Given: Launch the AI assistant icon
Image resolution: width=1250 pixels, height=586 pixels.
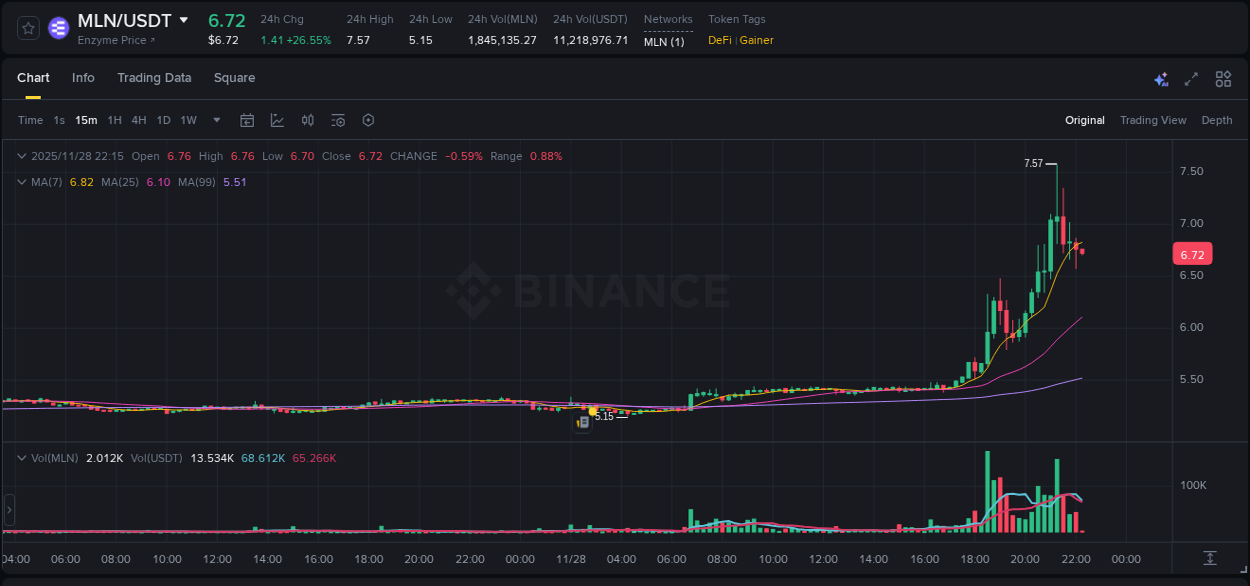Looking at the screenshot, I should [x=1161, y=78].
